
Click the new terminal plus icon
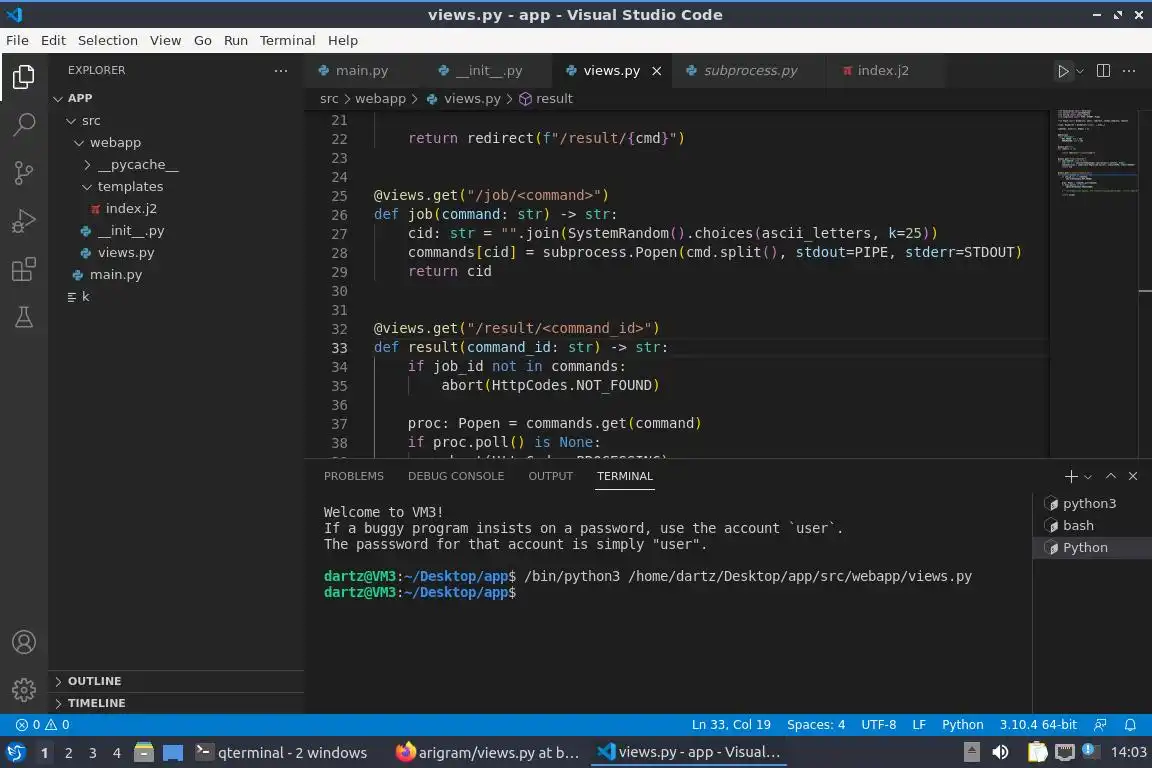tap(1070, 476)
